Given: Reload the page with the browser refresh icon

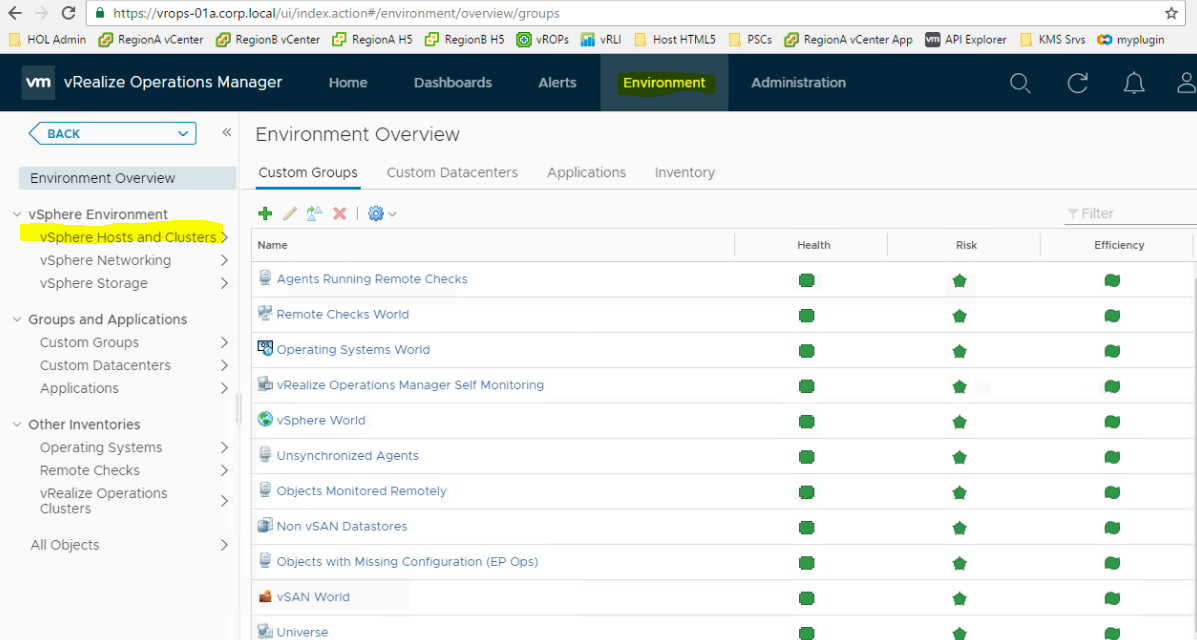Looking at the screenshot, I should click(68, 13).
